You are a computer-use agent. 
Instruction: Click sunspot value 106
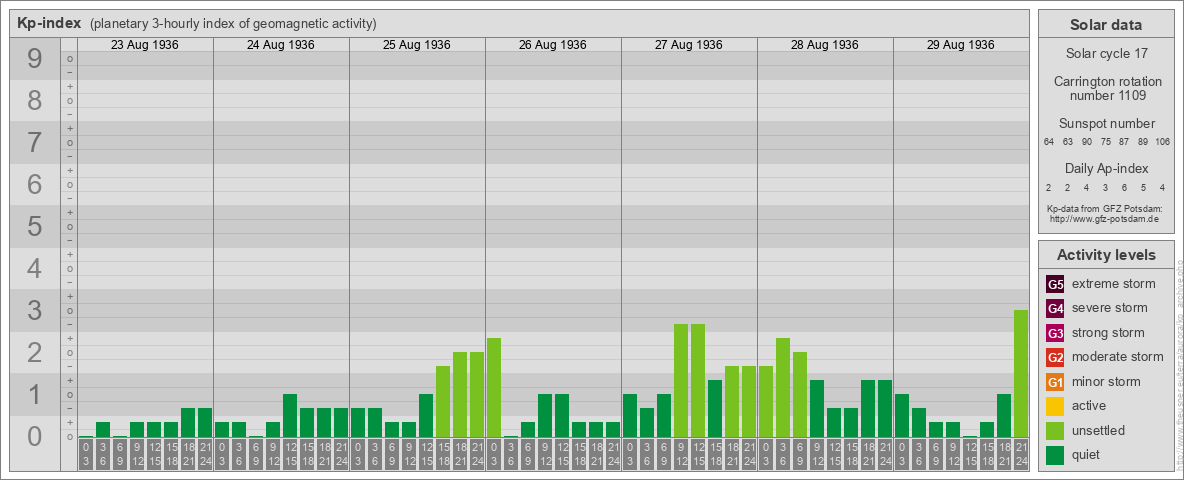click(x=1163, y=142)
